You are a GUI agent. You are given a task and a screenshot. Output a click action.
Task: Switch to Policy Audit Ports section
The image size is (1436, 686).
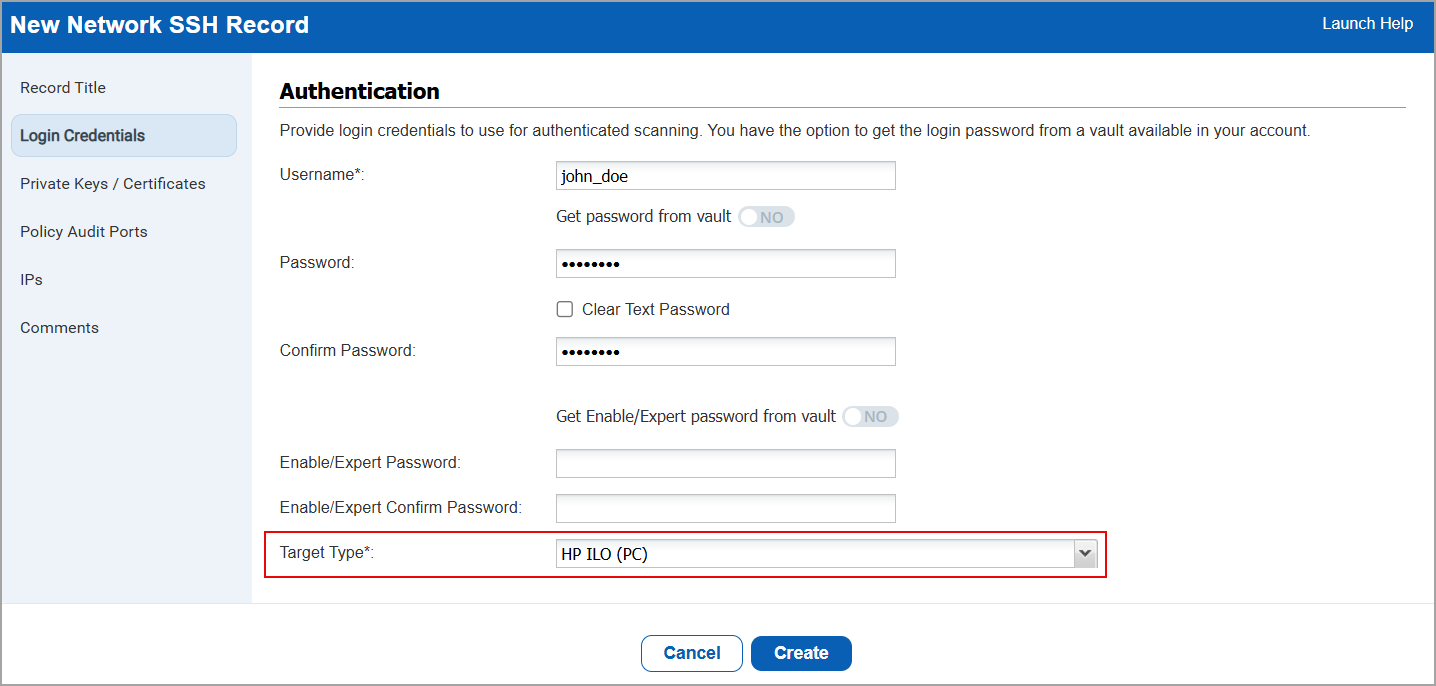(x=84, y=232)
